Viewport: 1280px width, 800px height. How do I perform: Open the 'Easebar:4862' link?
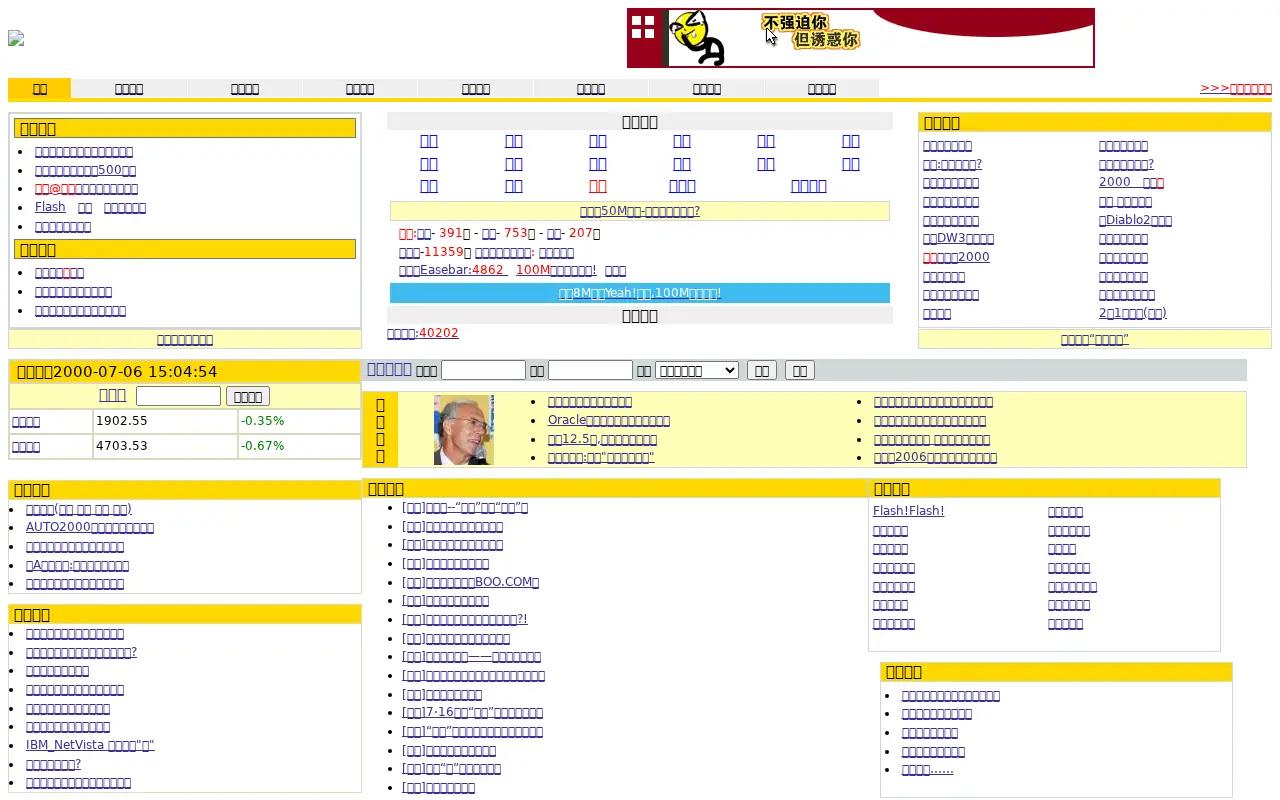click(452, 270)
